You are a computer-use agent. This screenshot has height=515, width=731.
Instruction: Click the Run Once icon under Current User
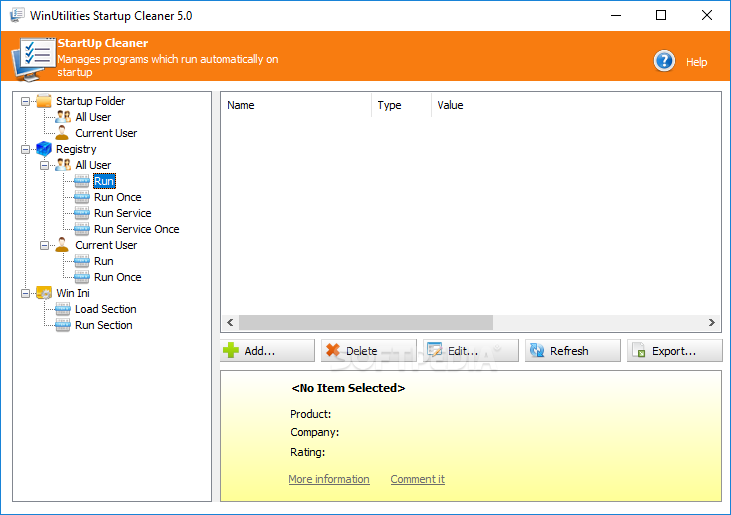coord(82,277)
